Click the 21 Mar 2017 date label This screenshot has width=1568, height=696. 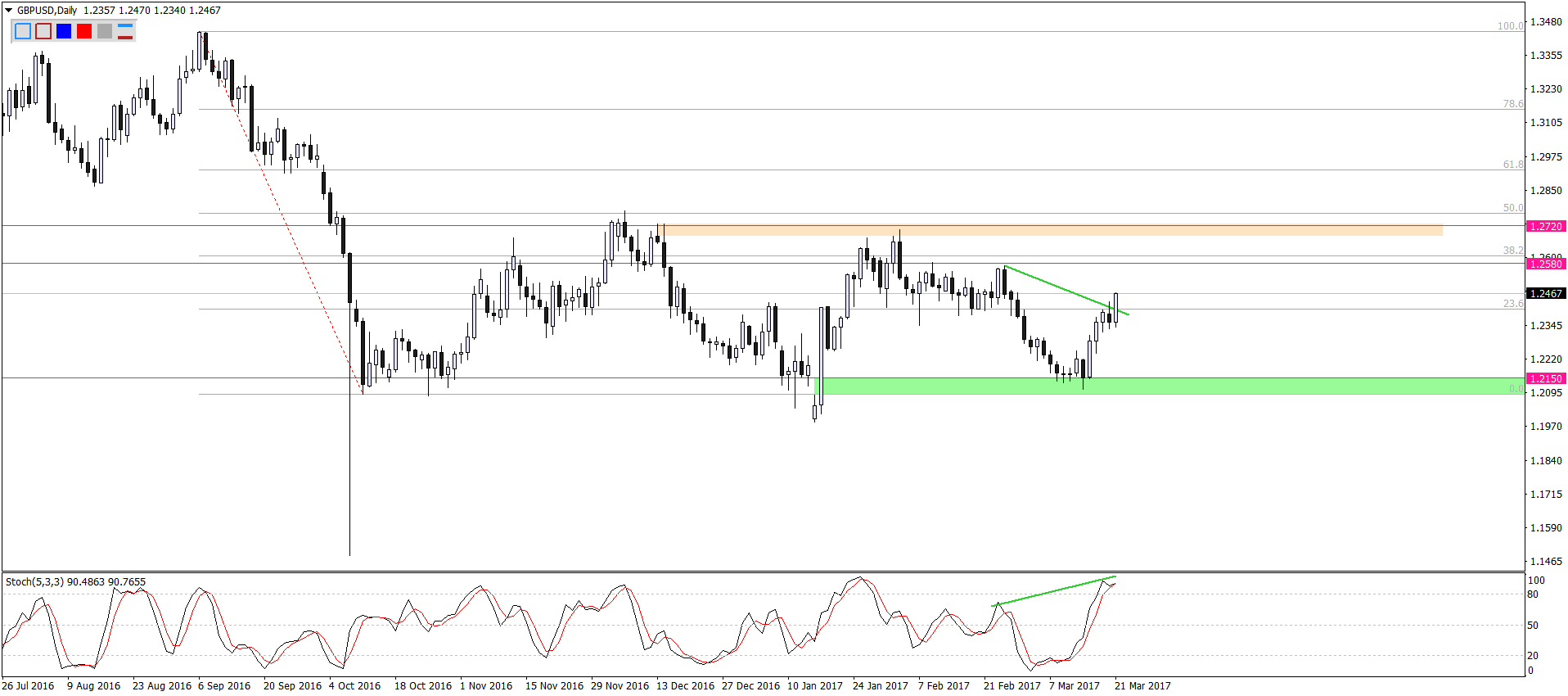coord(1142,686)
